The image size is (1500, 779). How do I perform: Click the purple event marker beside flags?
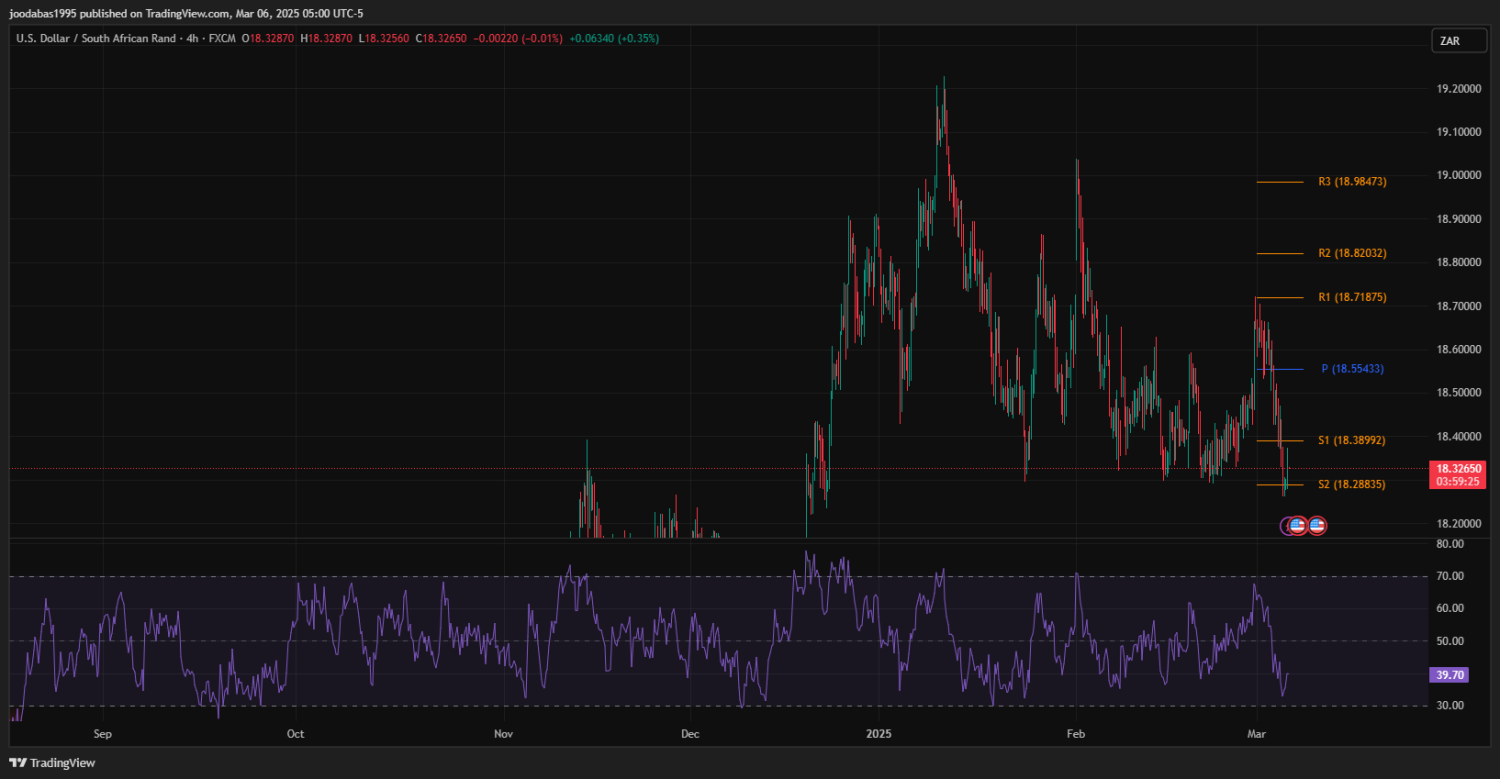[x=1286, y=525]
